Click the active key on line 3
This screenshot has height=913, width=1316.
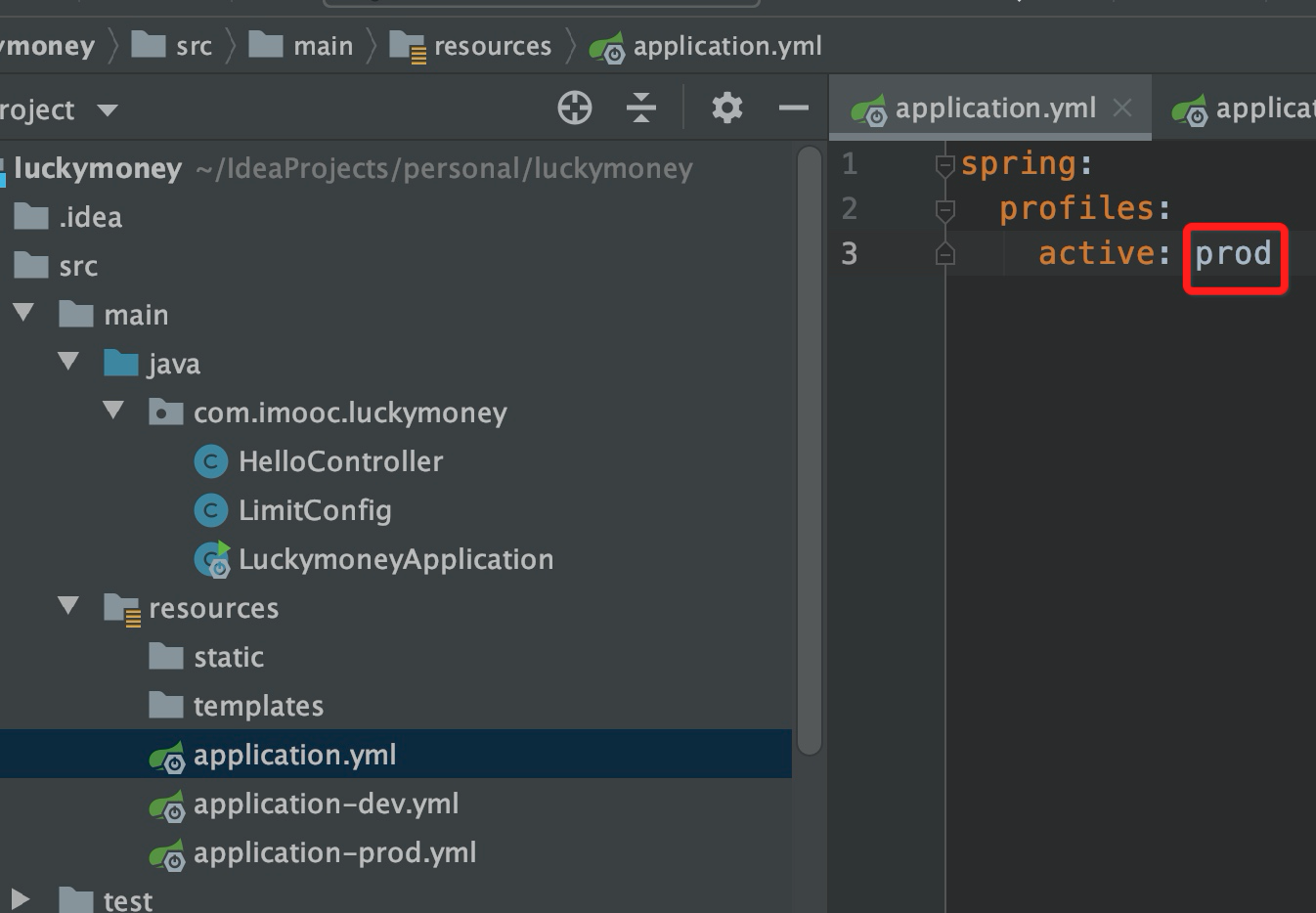click(1096, 253)
